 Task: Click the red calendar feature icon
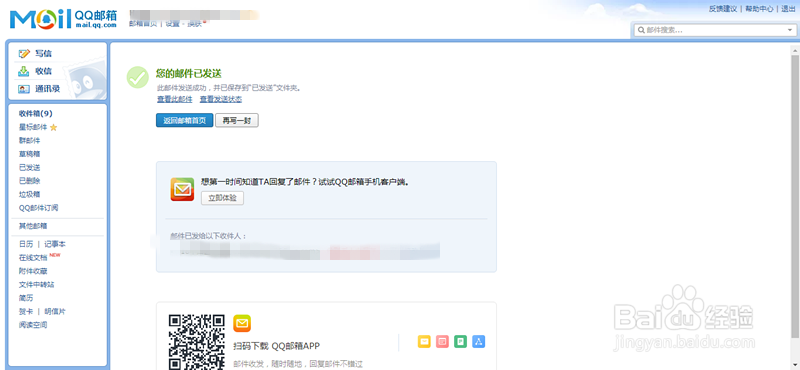tap(442, 341)
